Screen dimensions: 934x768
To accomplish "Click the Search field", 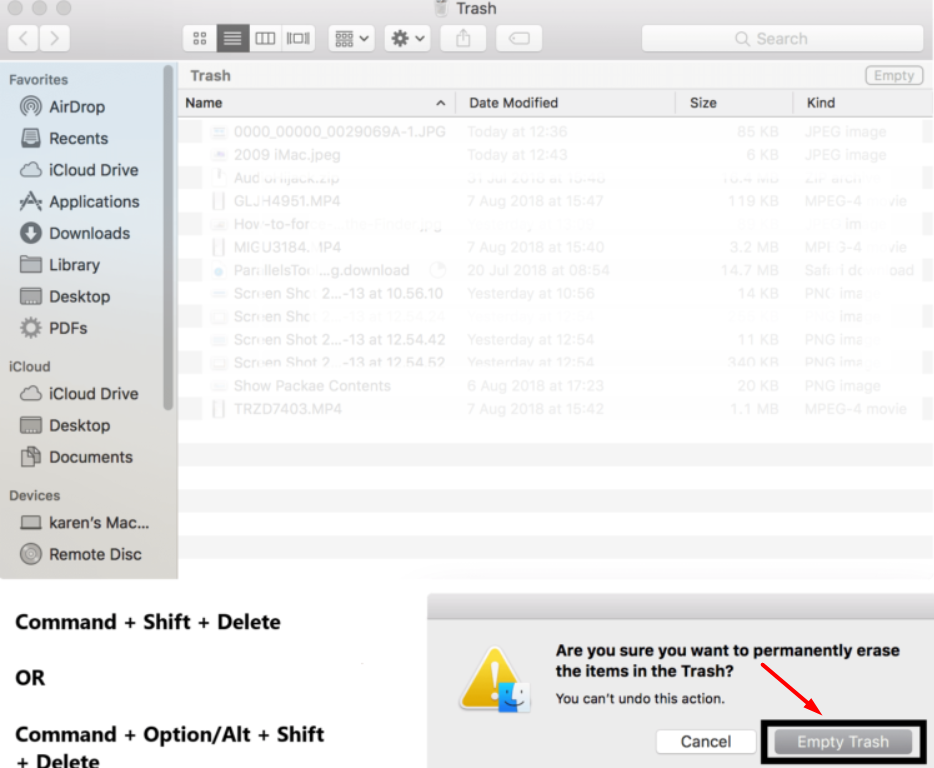I will pos(782,39).
